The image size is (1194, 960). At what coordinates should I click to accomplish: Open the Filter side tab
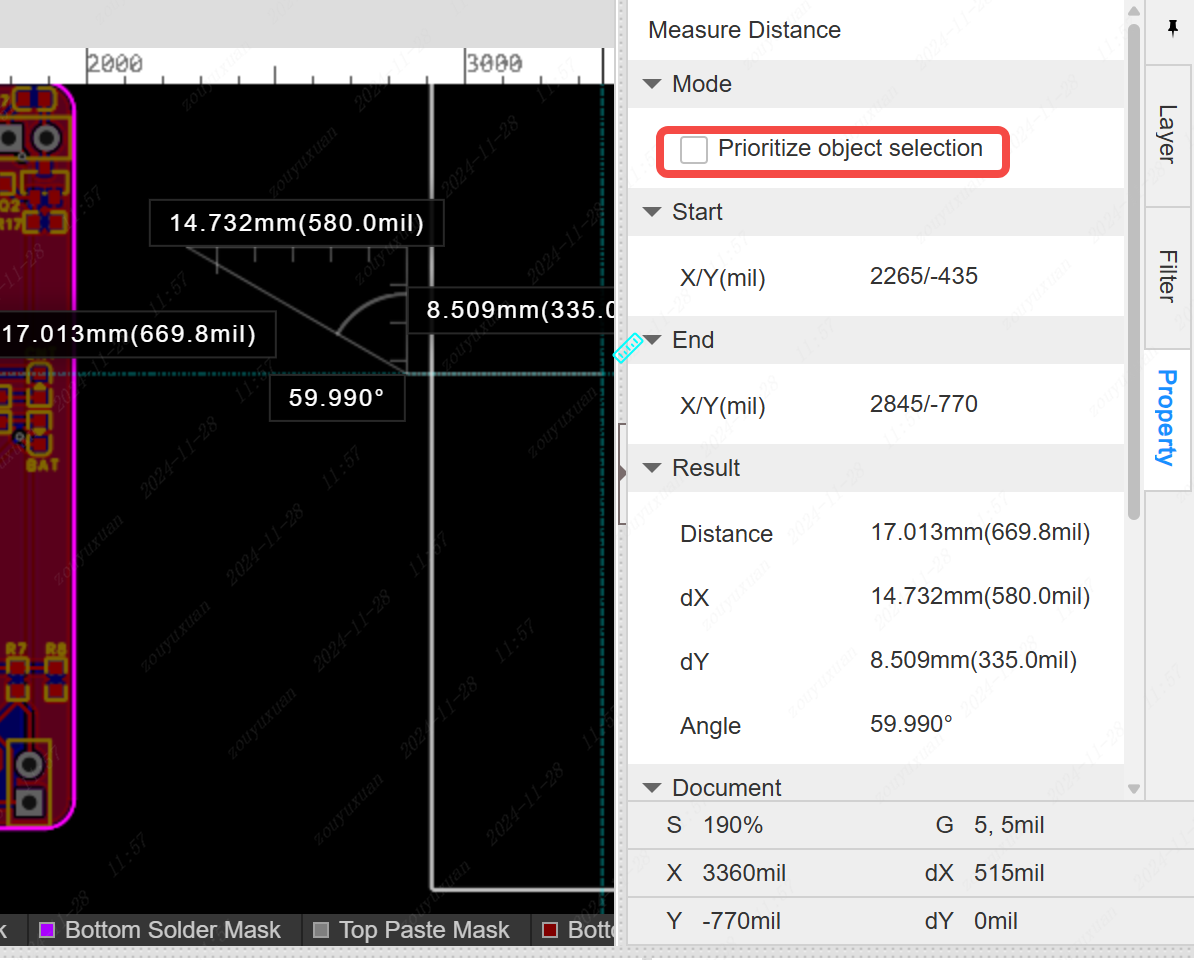coord(1167,276)
